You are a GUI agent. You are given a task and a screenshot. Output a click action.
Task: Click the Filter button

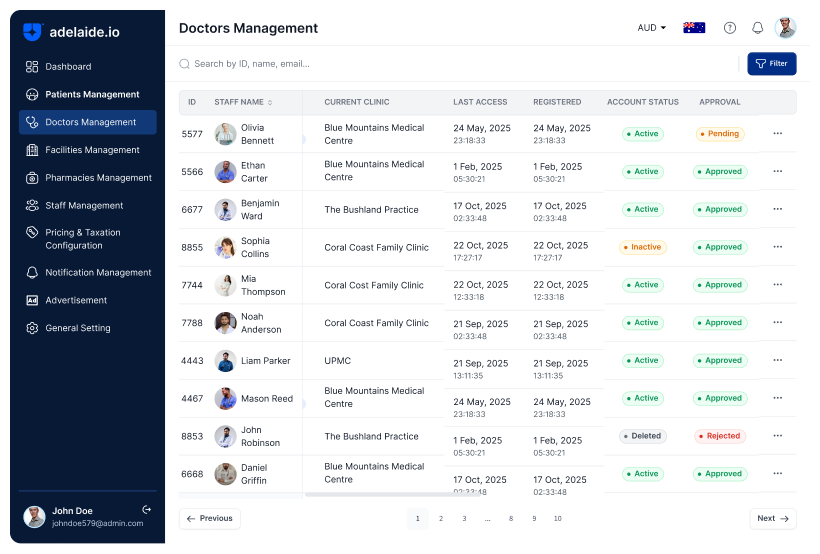click(772, 64)
